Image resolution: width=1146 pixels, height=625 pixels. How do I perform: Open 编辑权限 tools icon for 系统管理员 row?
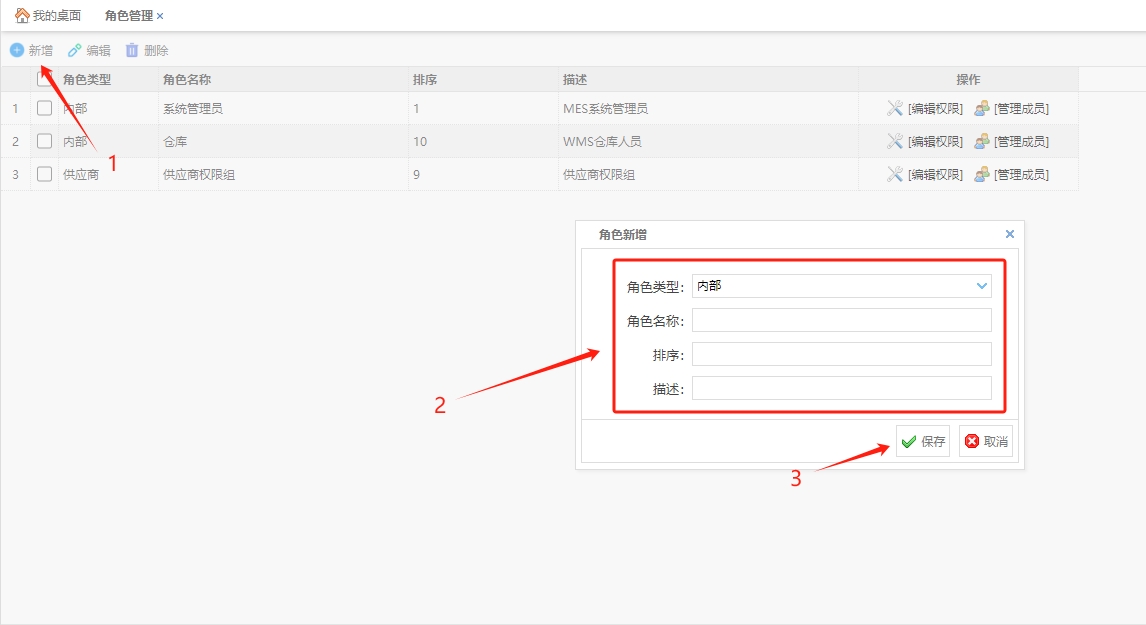pyautogui.click(x=895, y=108)
